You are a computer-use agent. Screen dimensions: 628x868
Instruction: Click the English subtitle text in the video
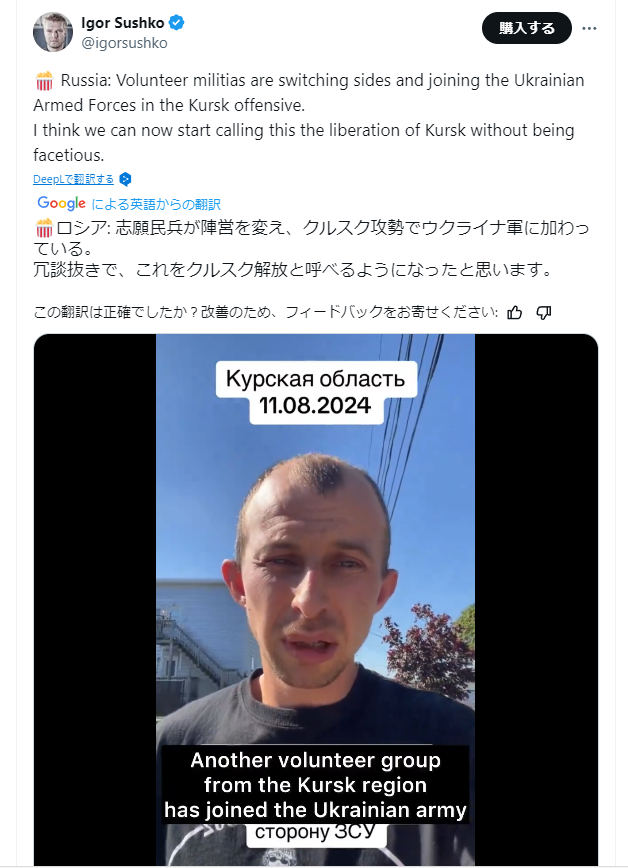pos(316,784)
